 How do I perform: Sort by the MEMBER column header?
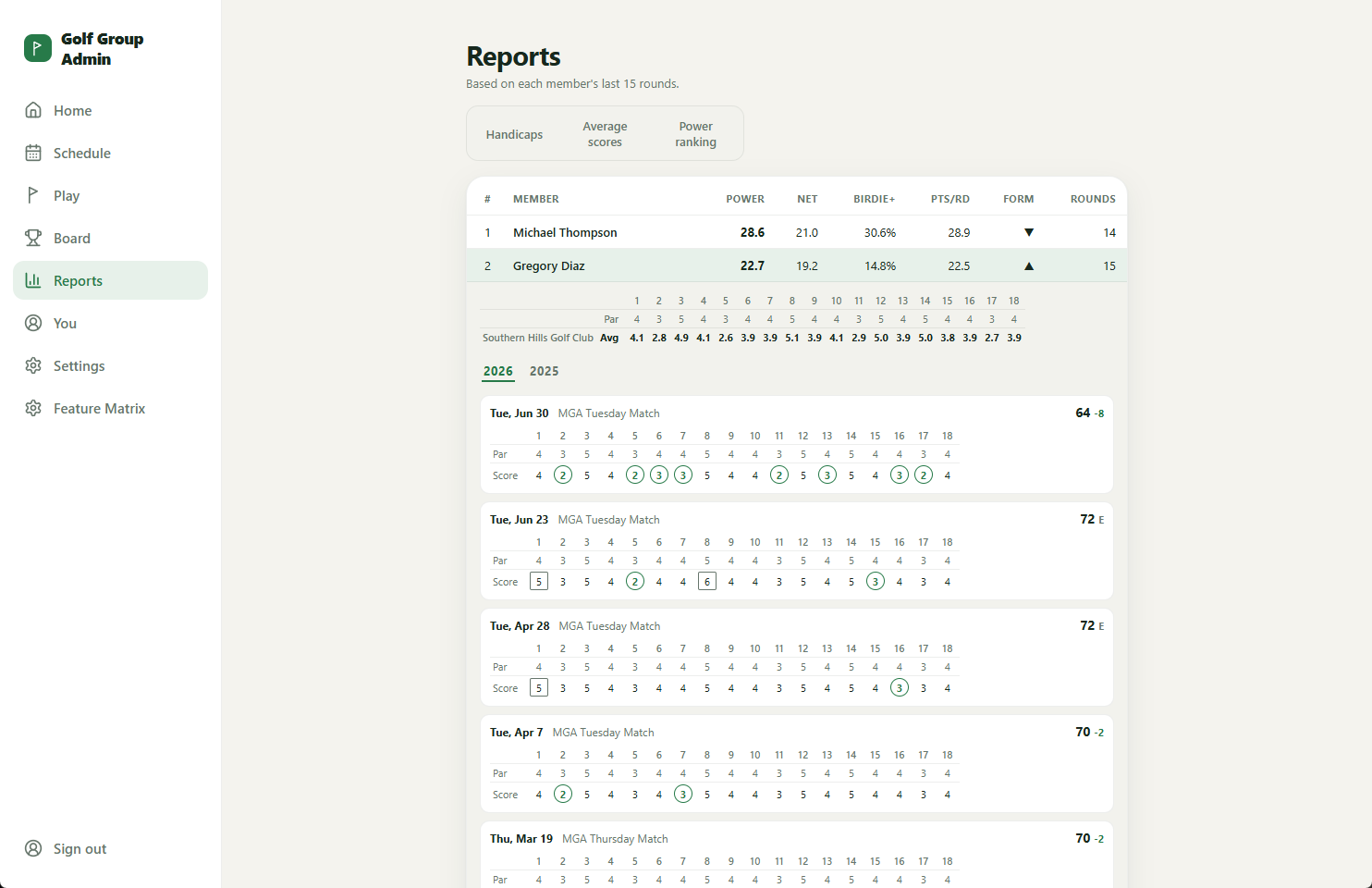click(x=536, y=199)
